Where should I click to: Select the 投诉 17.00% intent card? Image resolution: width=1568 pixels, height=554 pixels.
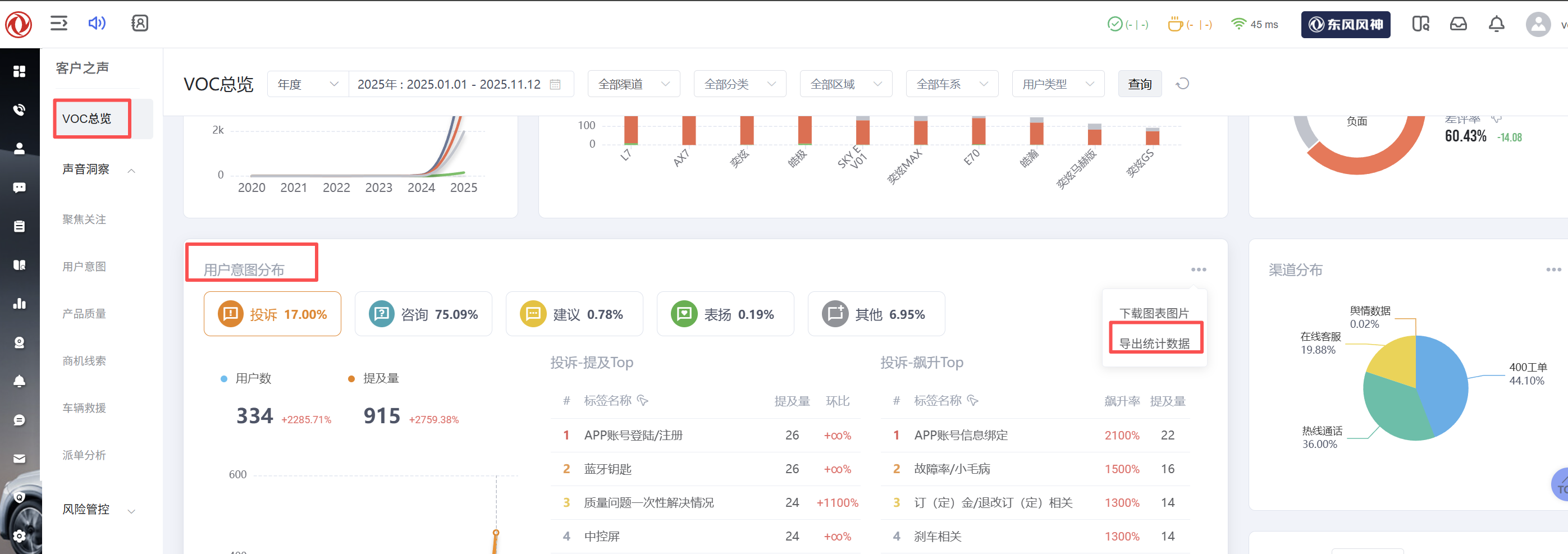[x=272, y=314]
